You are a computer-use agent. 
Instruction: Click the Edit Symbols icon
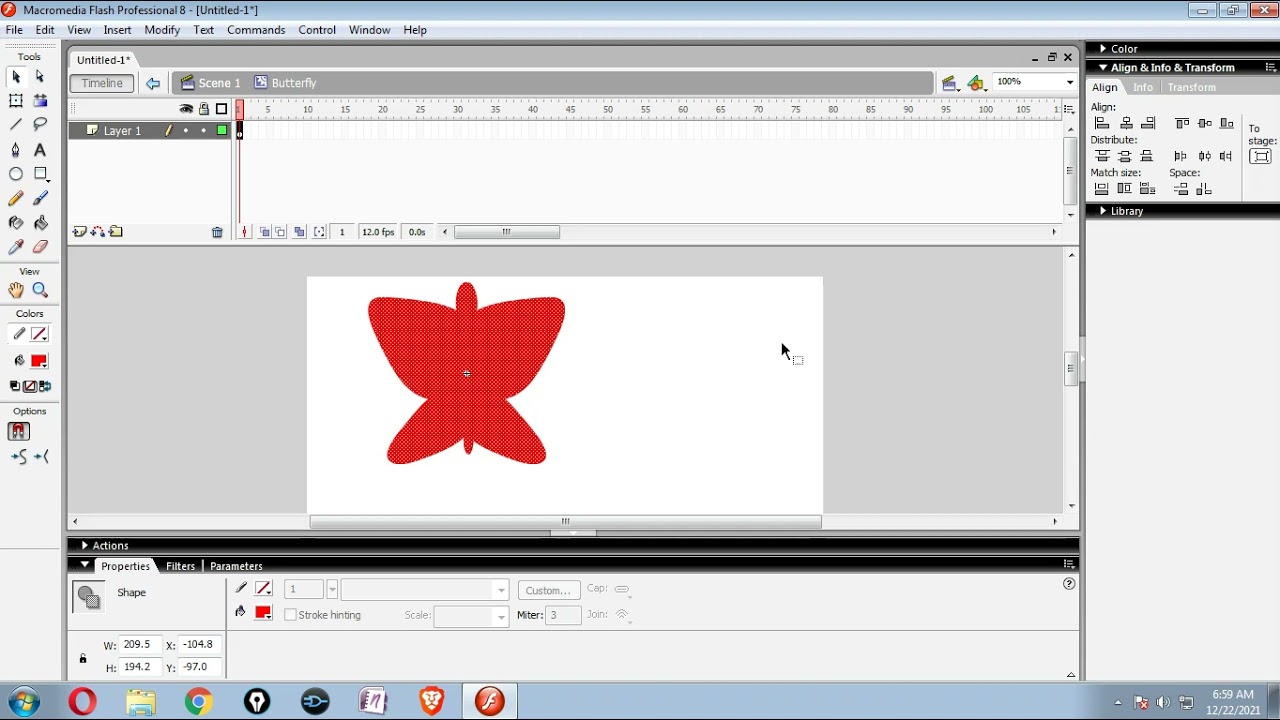pyautogui.click(x=977, y=83)
